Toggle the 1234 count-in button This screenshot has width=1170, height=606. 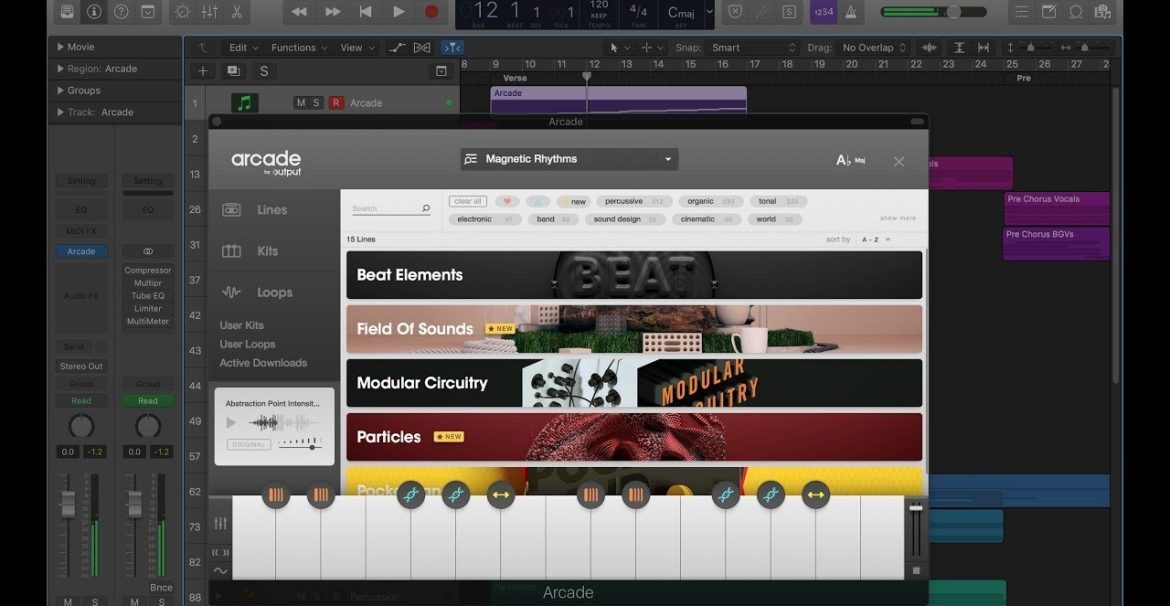tap(824, 11)
